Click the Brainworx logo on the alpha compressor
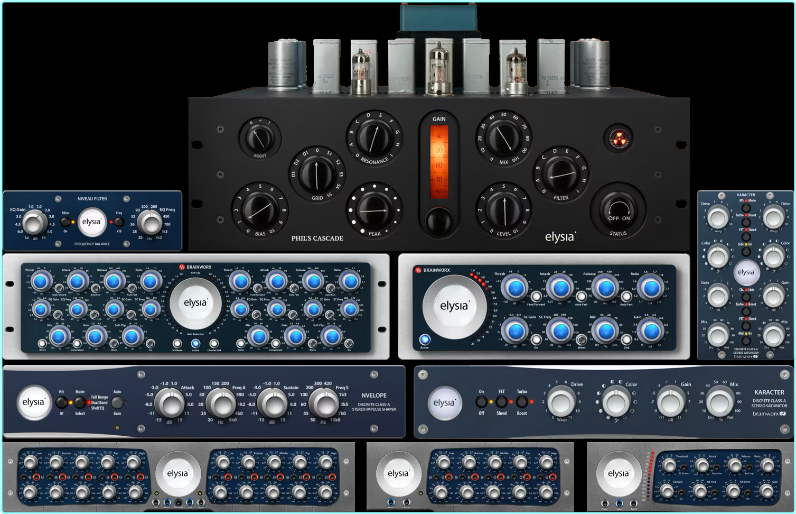The width and height of the screenshot is (796, 514). [195, 266]
